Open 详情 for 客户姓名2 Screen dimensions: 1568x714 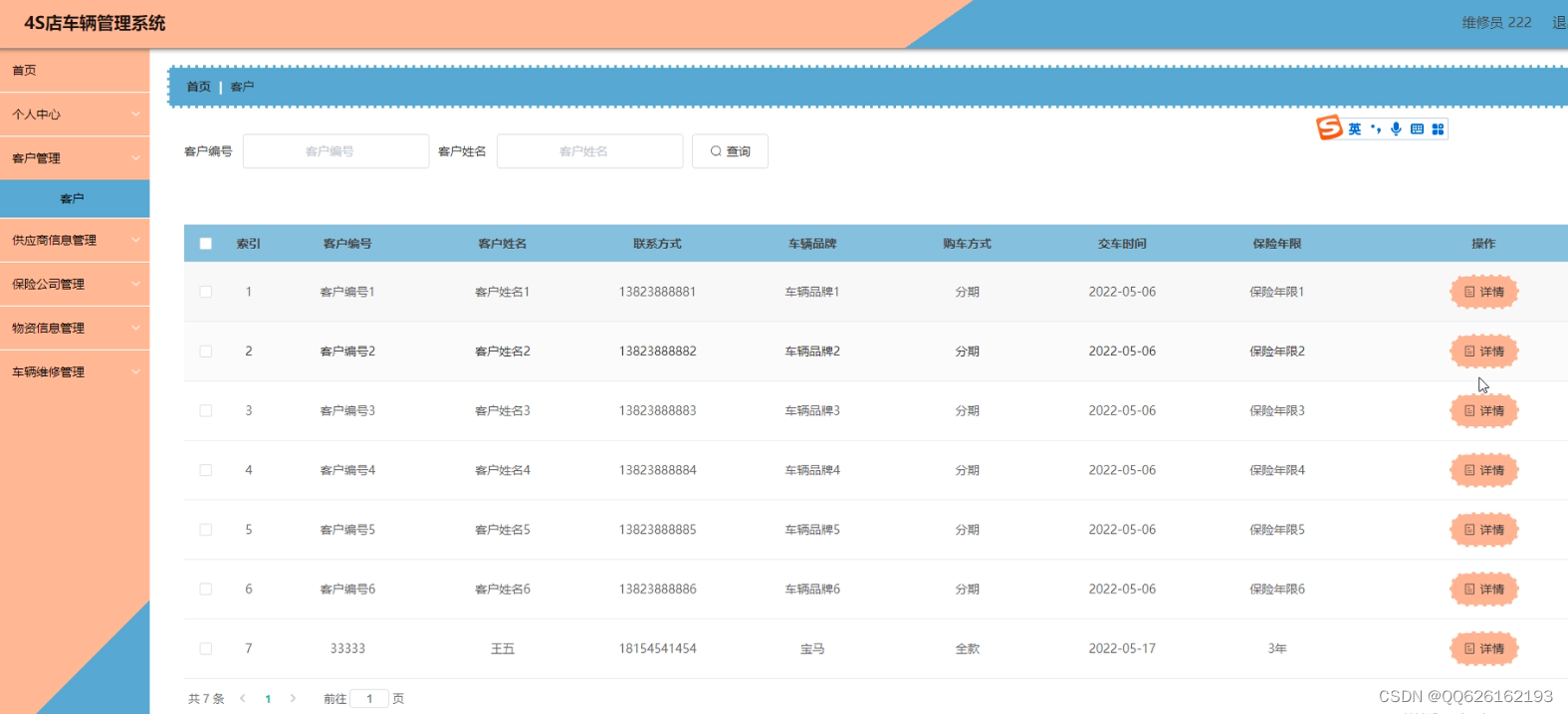click(x=1483, y=352)
